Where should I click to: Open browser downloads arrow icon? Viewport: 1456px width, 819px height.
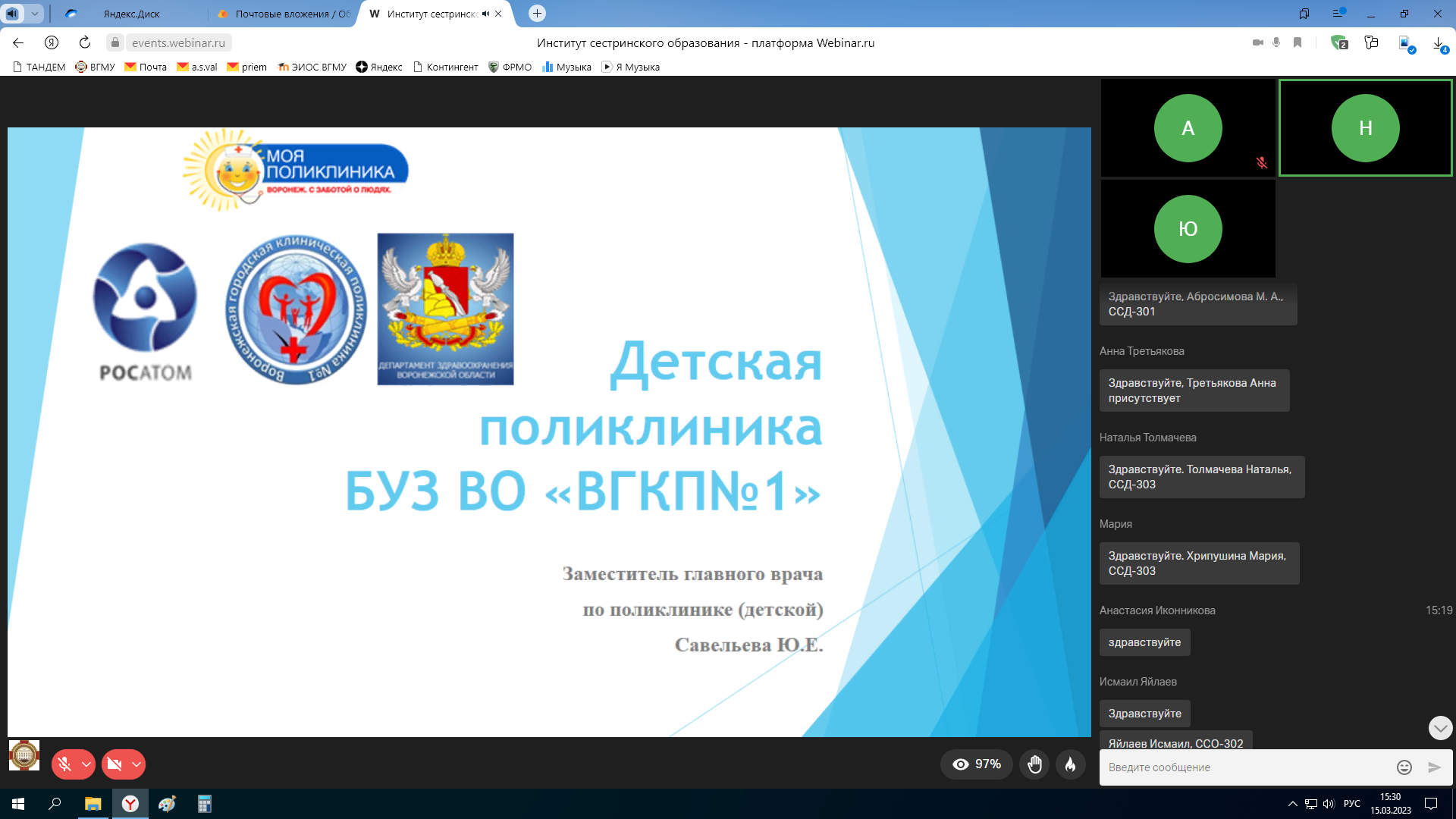[x=1439, y=44]
